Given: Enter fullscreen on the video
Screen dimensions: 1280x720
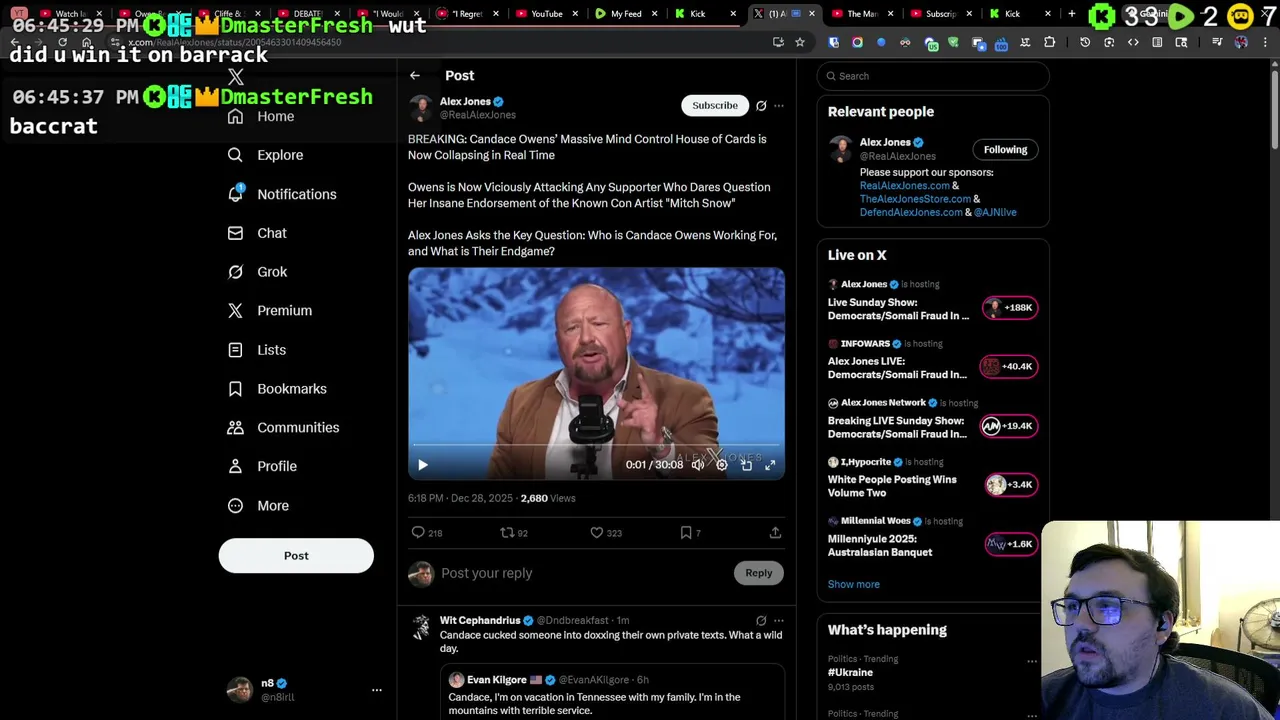Looking at the screenshot, I should (770, 465).
